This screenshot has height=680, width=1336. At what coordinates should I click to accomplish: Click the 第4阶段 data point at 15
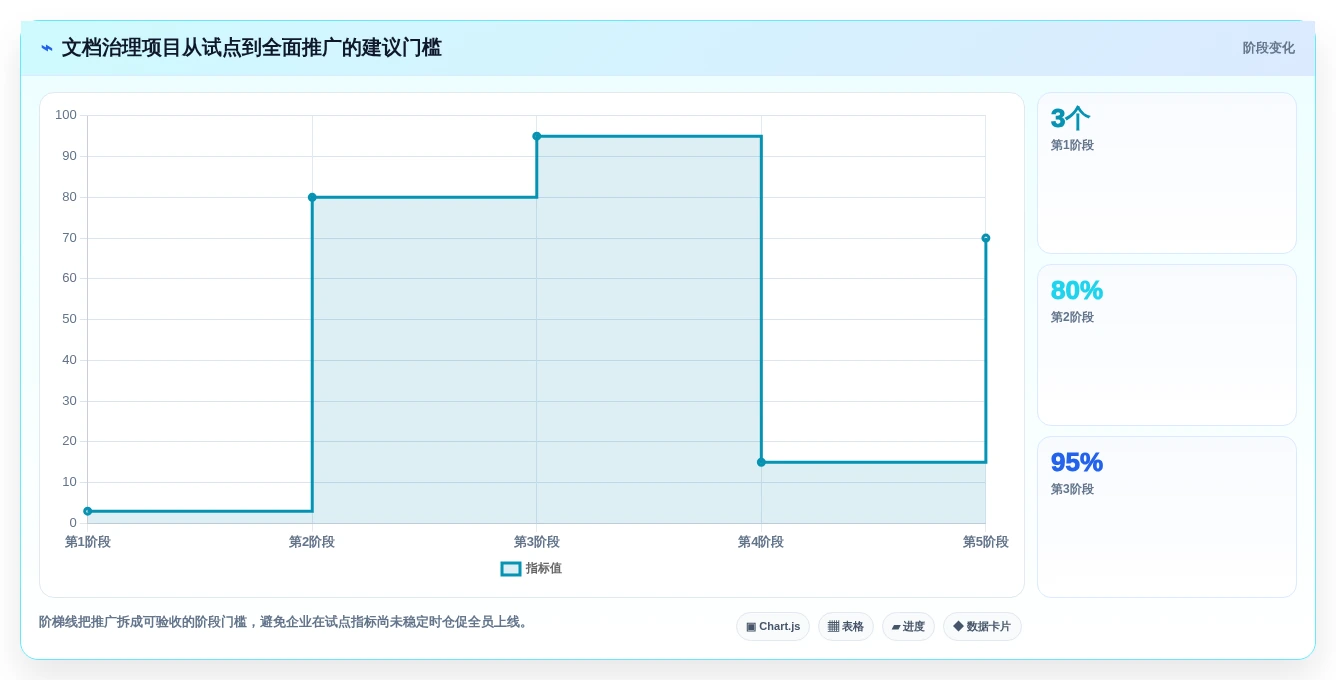[761, 462]
